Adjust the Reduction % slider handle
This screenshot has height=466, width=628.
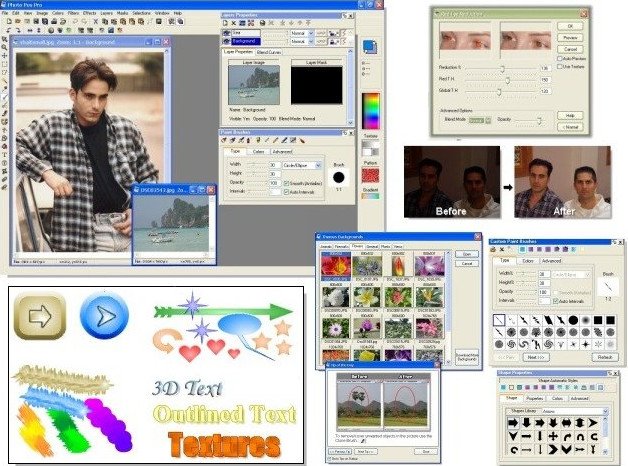[x=502, y=68]
